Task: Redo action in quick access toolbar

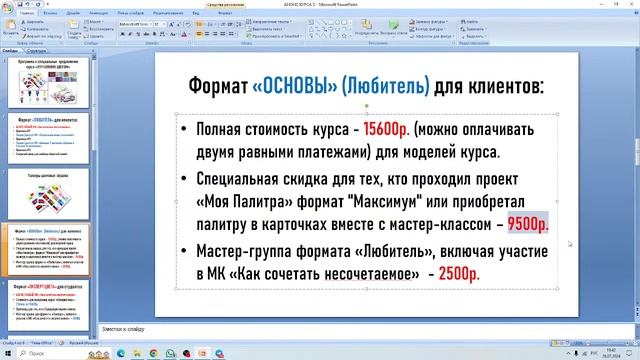Action: [x=38, y=4]
